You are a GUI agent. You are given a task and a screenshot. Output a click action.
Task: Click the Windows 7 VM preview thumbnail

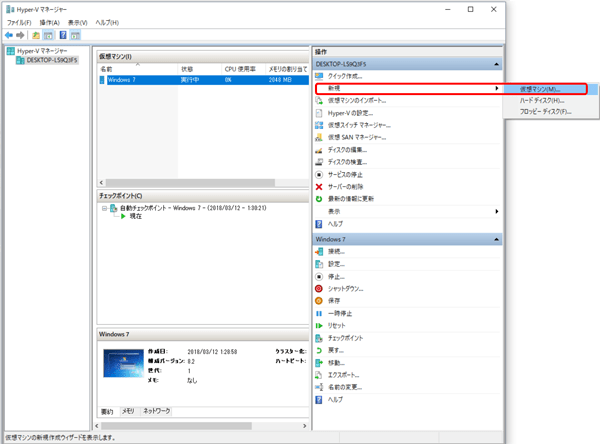(x=124, y=363)
